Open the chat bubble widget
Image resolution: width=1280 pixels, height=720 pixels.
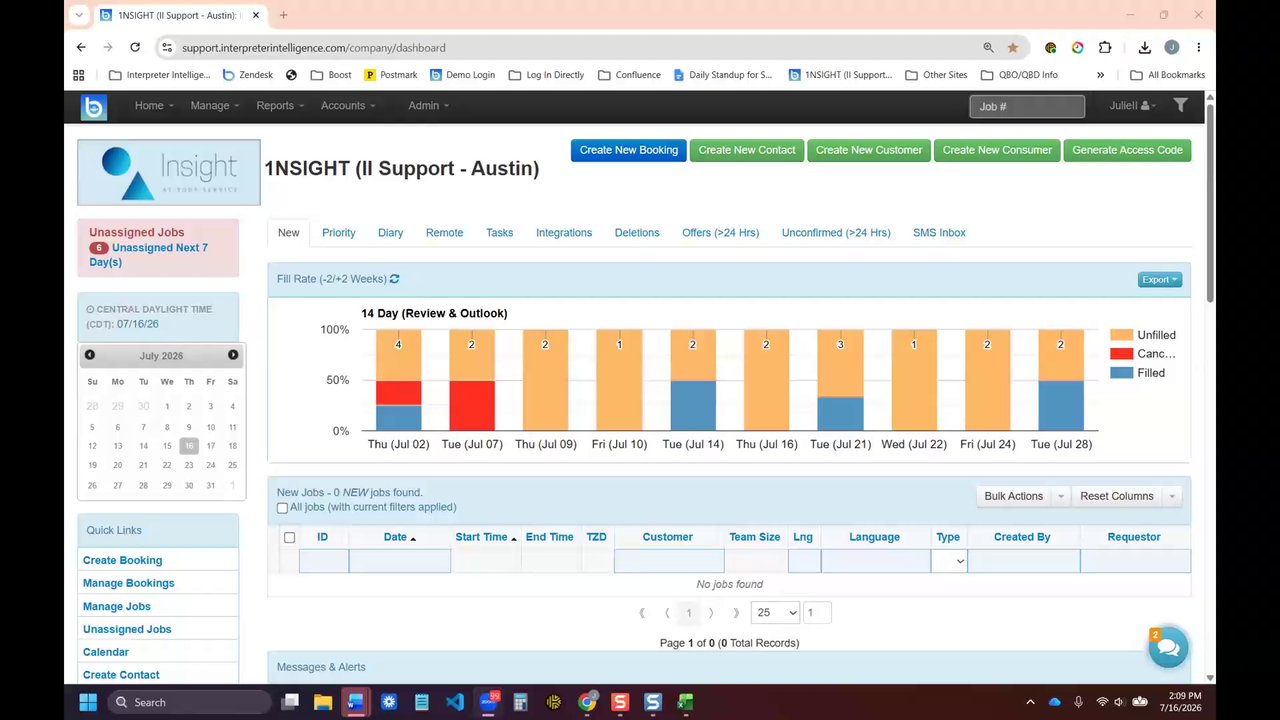[x=1167, y=648]
